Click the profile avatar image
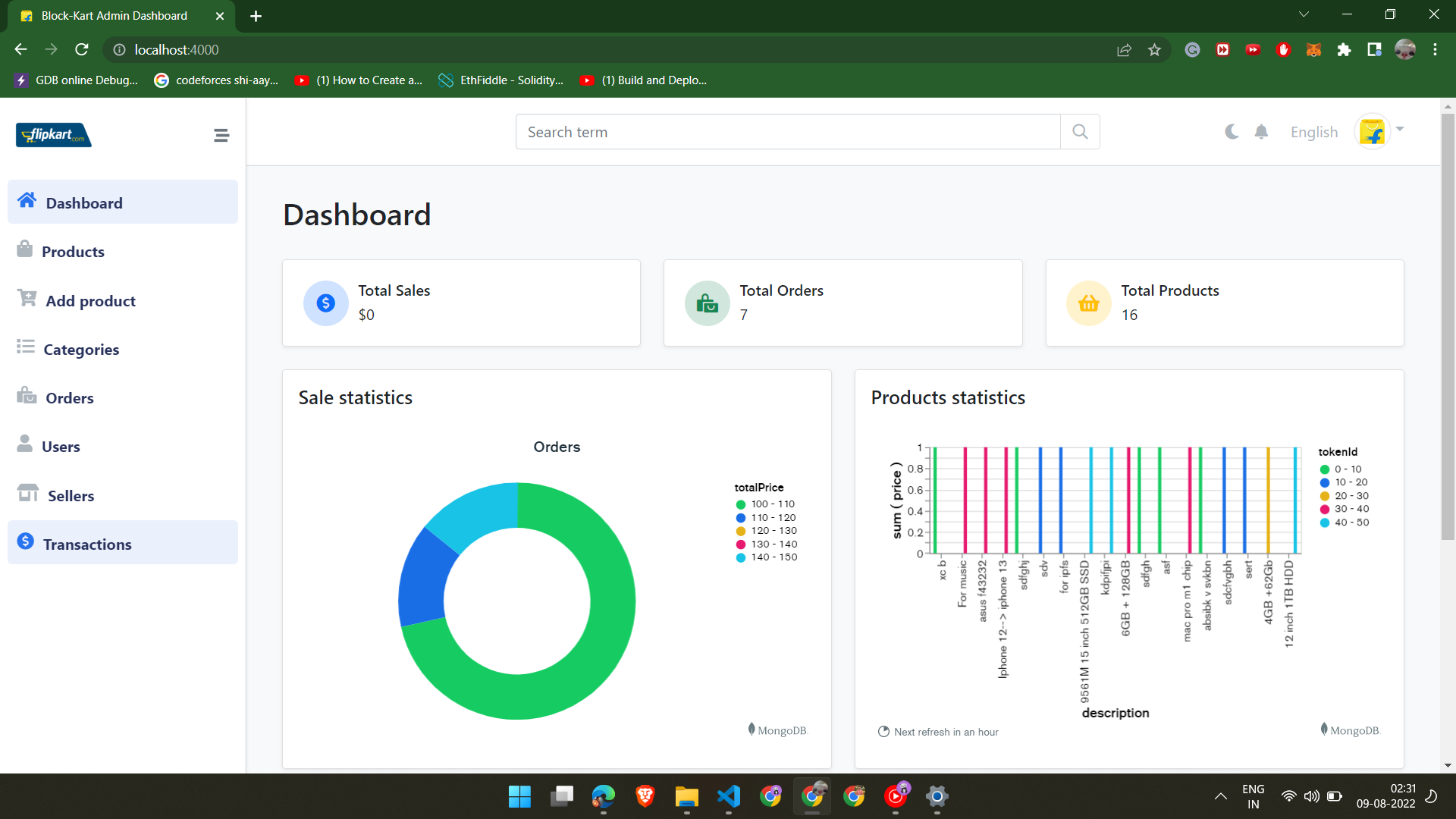 [x=1372, y=132]
